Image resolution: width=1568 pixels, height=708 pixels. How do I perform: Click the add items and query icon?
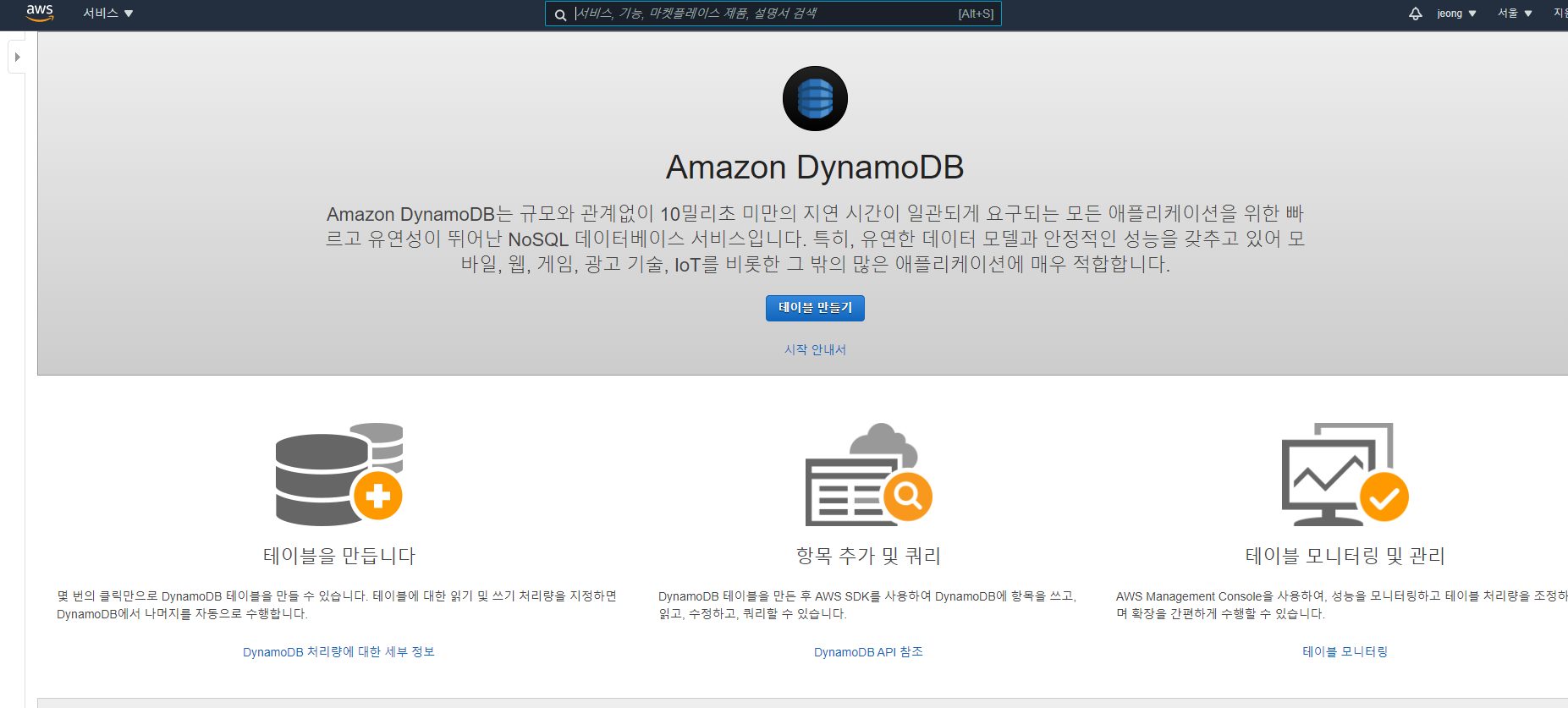pyautogui.click(x=869, y=474)
